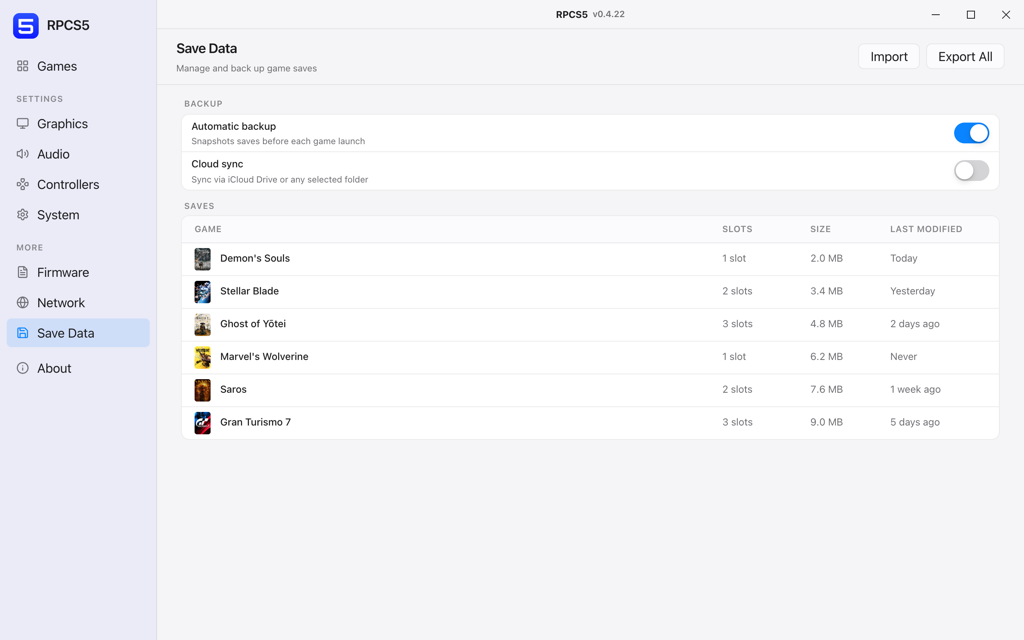Click the Cloud sync label text

[217, 164]
